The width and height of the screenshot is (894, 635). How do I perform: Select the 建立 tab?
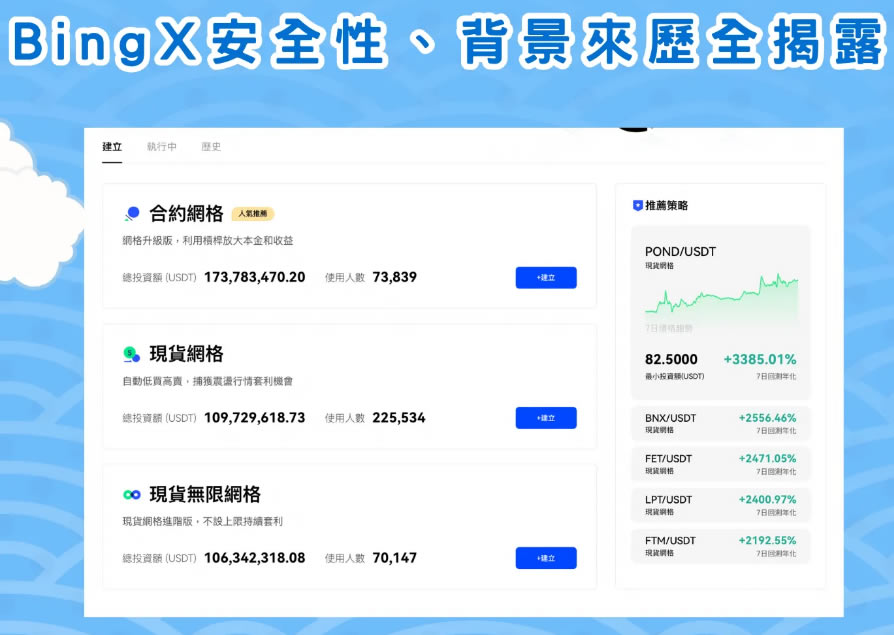113,146
